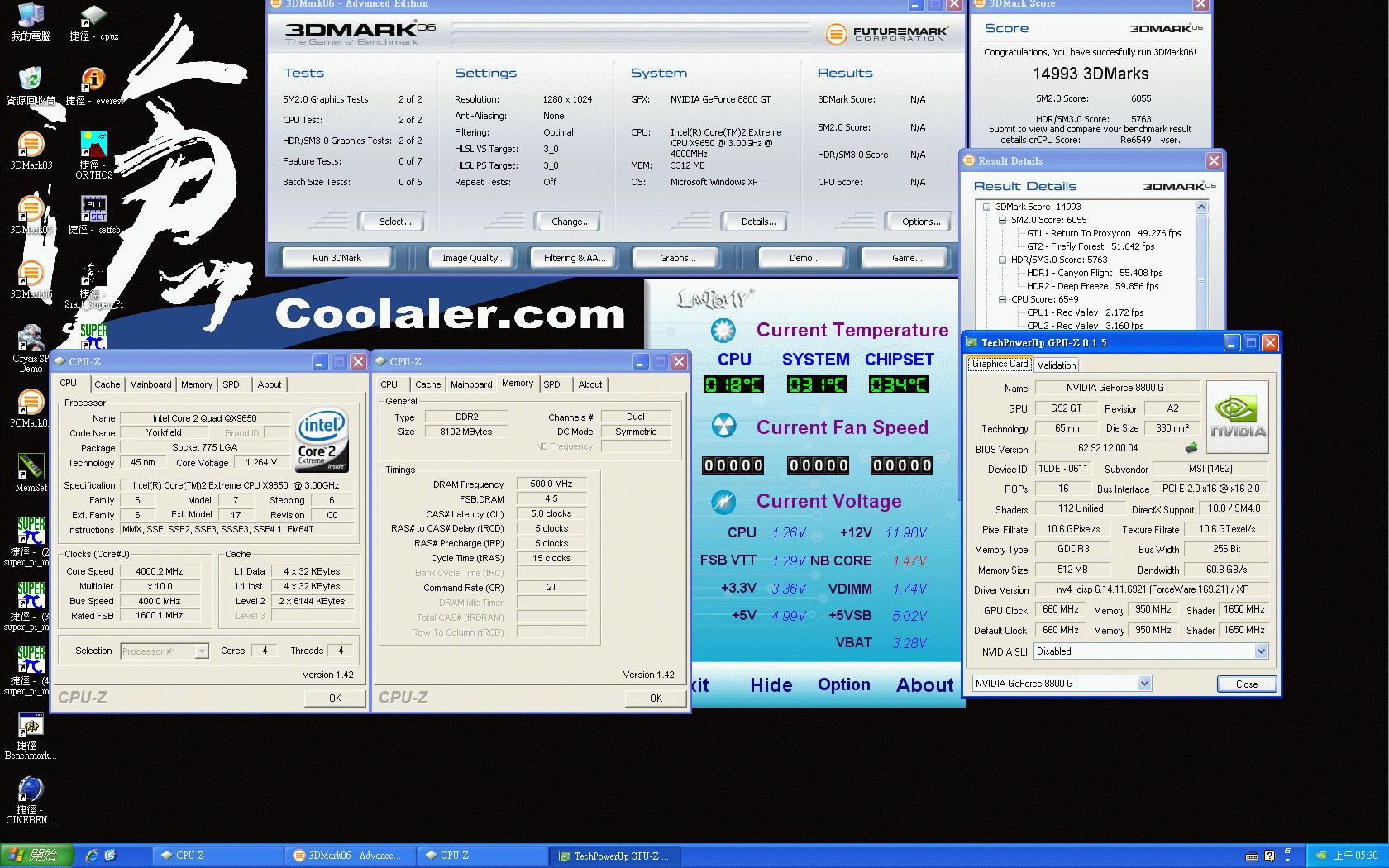Click the Start button on the taskbar

[x=37, y=856]
